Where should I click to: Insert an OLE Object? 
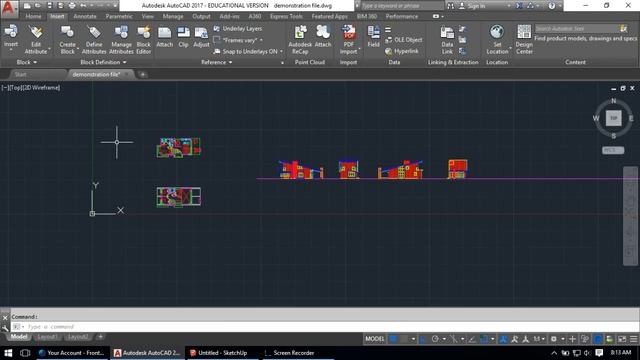404,40
